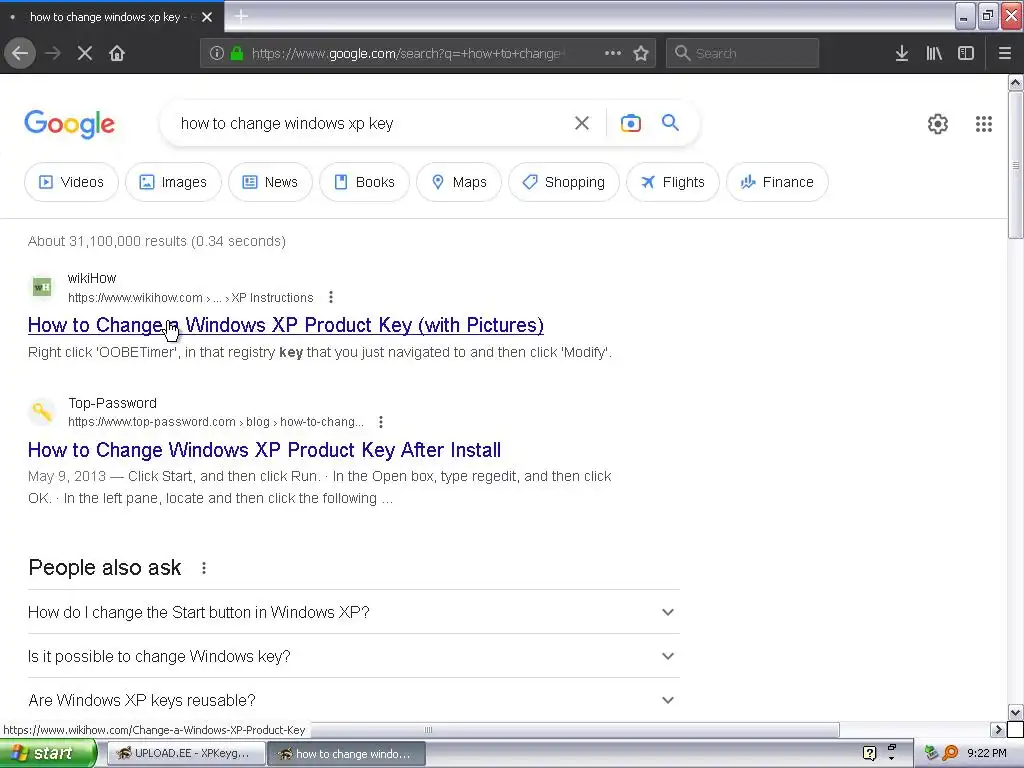Click the help question mark tray icon
Screen dimensions: 1024x768
coord(869,753)
